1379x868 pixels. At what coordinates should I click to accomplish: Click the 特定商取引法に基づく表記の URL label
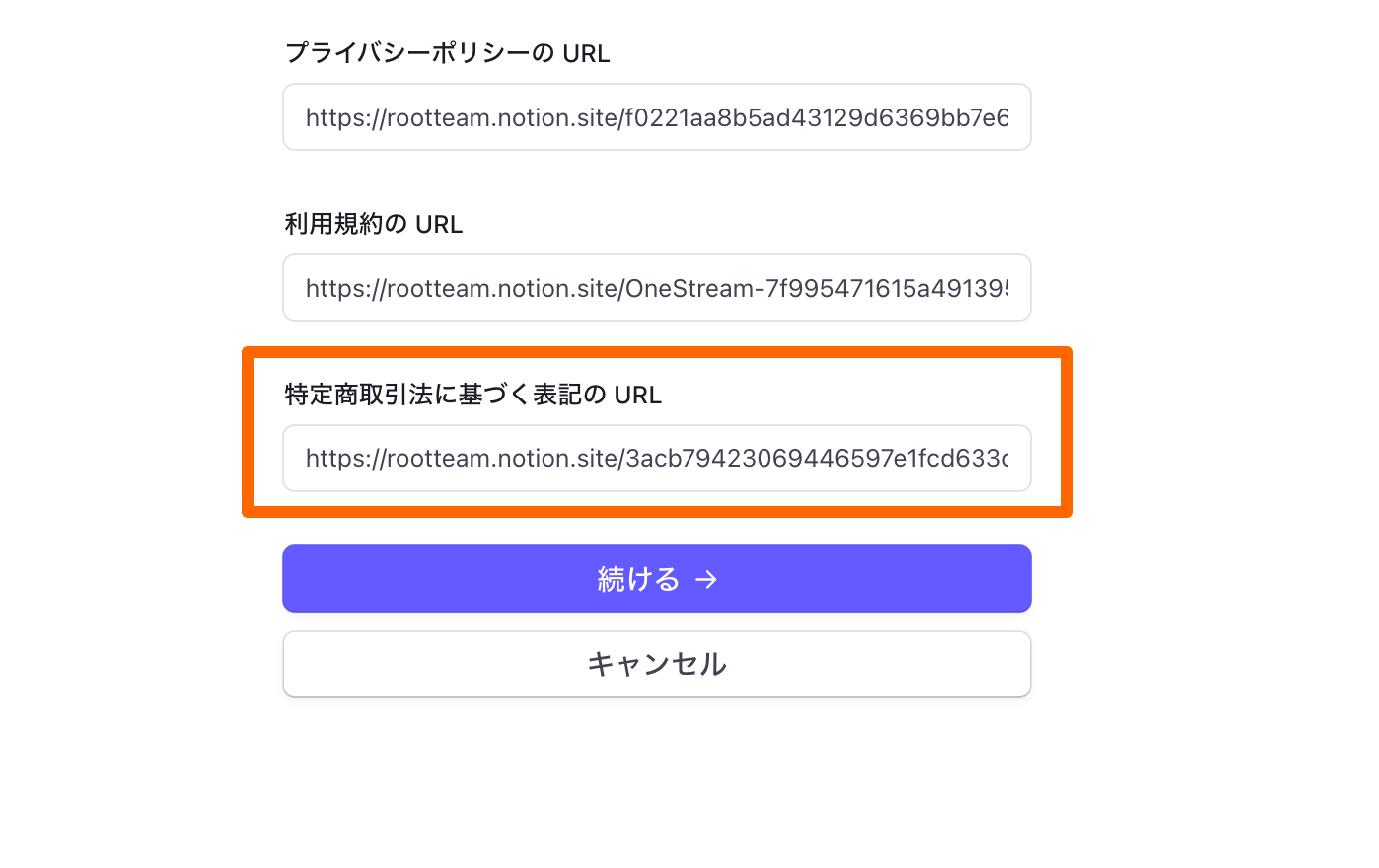click(472, 395)
